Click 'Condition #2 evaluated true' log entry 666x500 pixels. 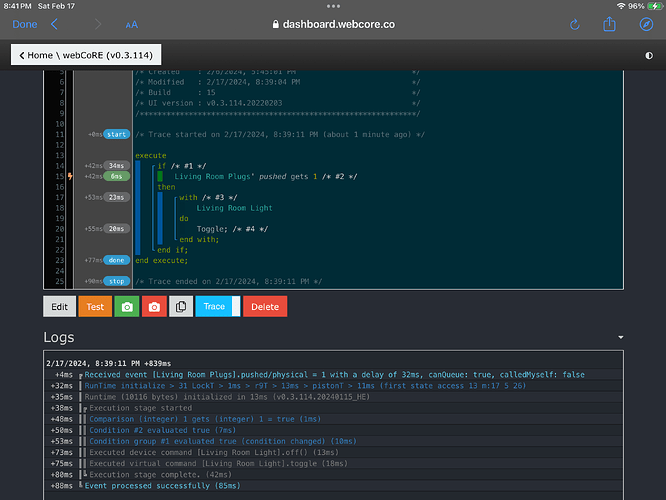[x=162, y=430]
